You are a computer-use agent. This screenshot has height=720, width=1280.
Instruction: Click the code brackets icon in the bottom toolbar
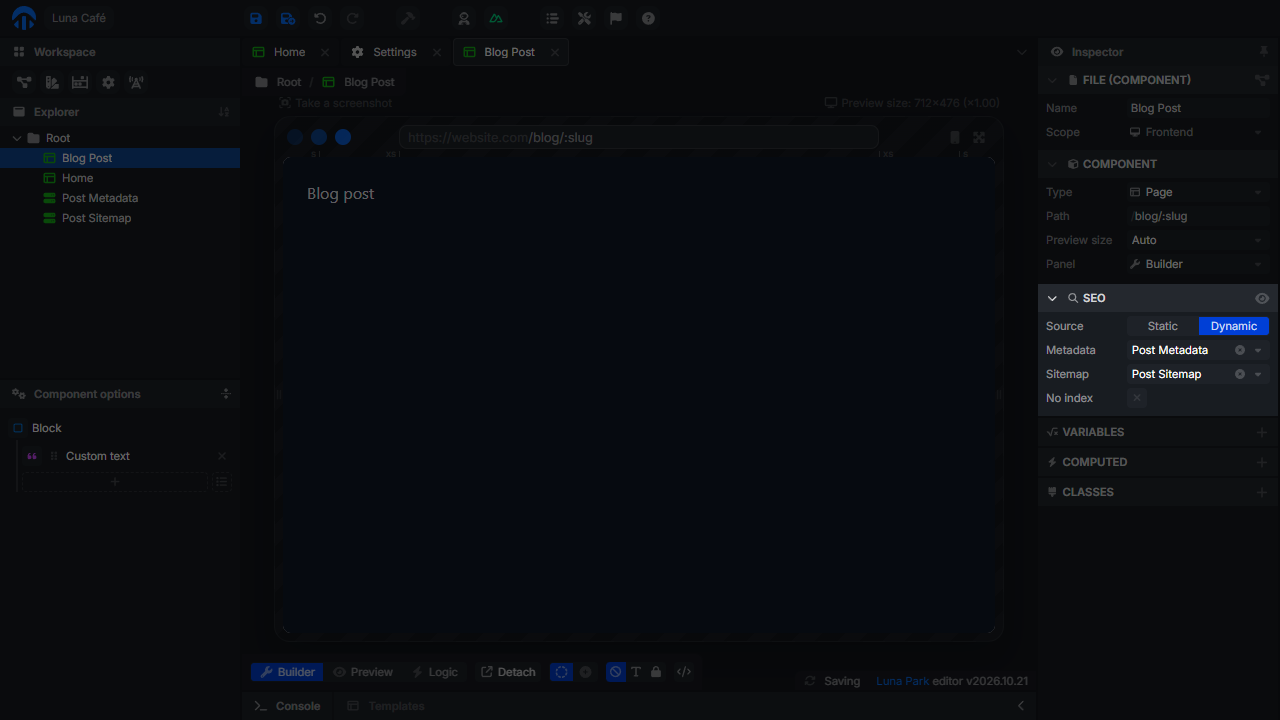point(684,672)
